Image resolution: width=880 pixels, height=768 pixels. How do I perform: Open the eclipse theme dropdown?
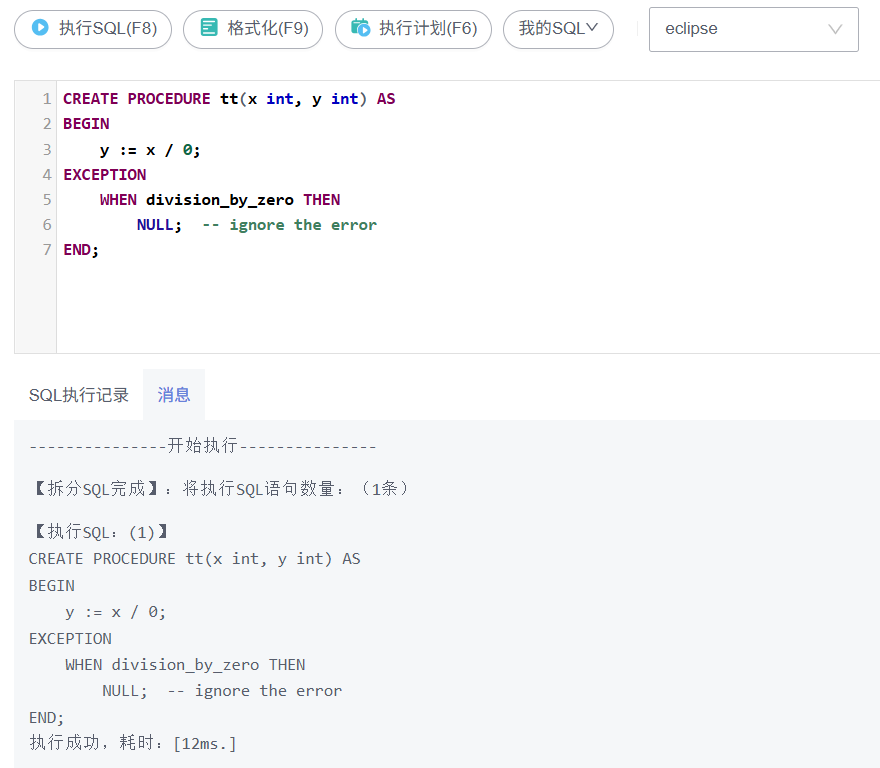tap(754, 29)
